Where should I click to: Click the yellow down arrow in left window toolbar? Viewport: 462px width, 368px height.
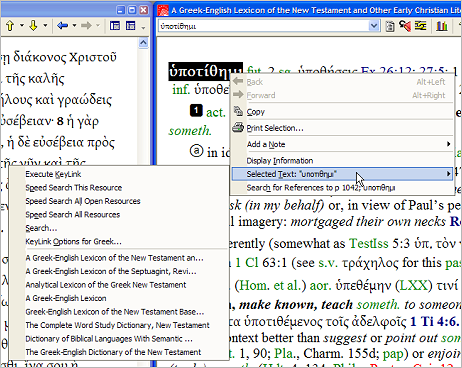click(x=33, y=26)
